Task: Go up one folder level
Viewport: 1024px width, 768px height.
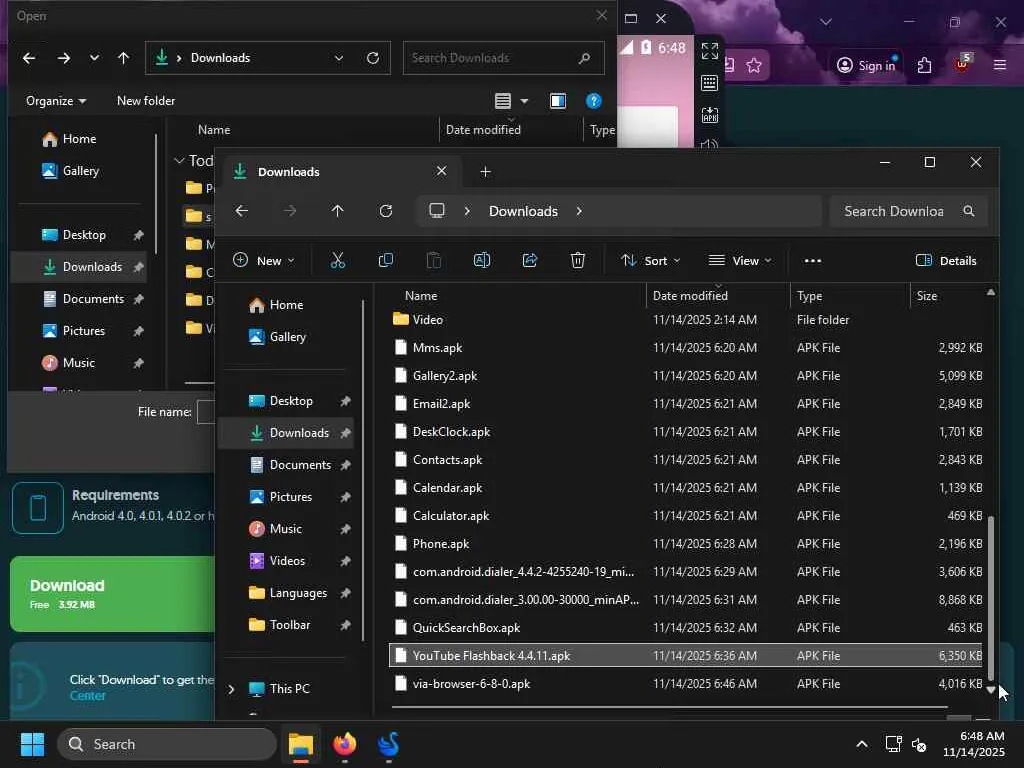Action: click(x=337, y=211)
